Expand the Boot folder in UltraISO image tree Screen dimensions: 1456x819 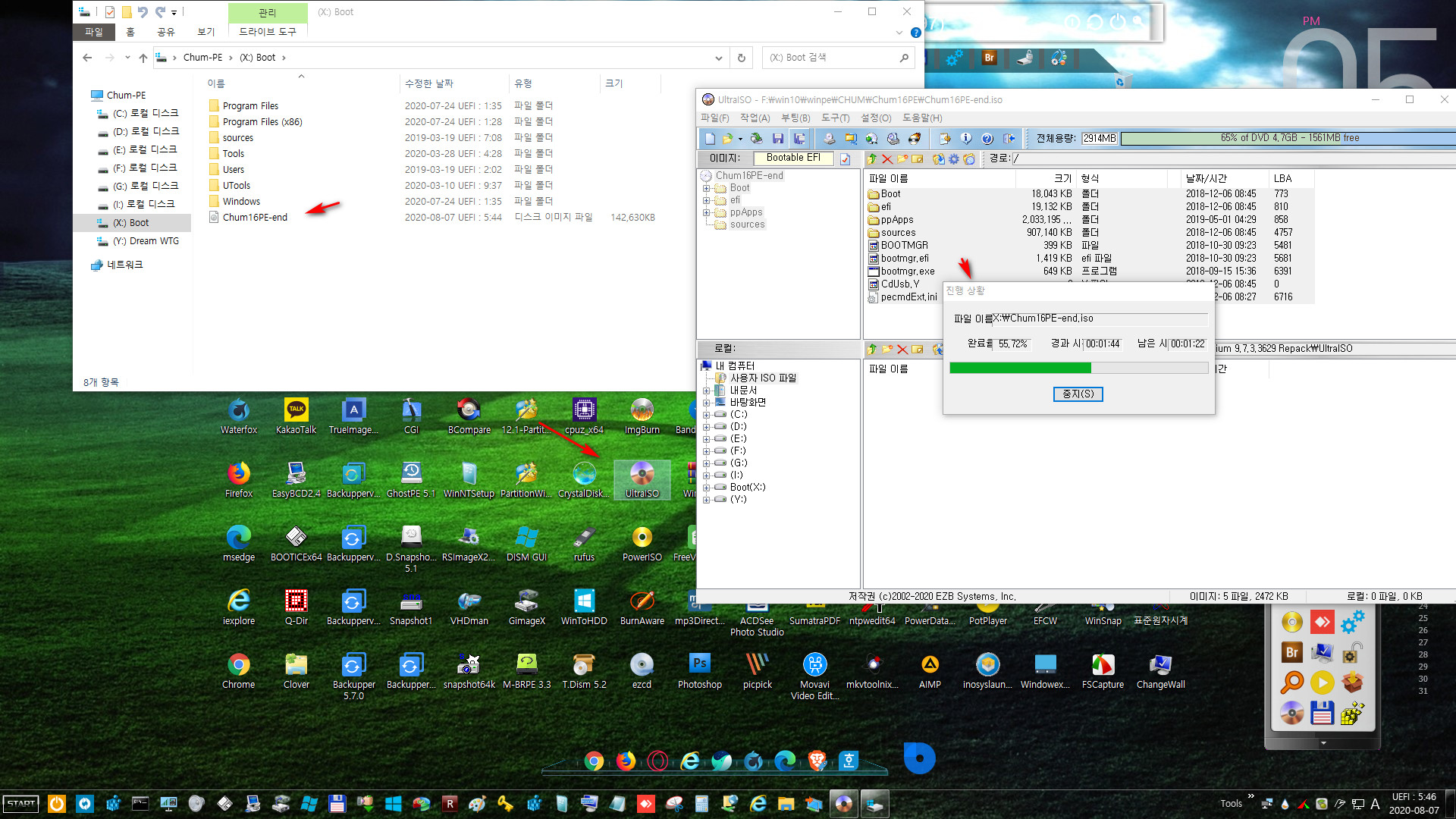click(x=706, y=188)
